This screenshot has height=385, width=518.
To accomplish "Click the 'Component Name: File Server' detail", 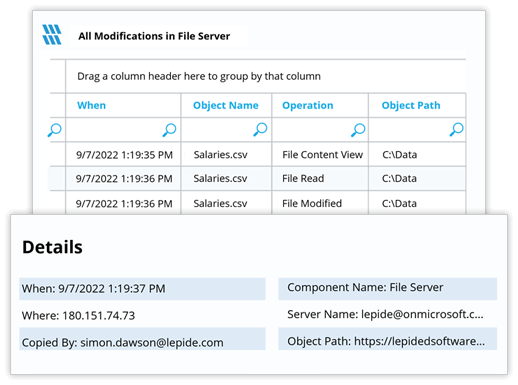I will (x=388, y=289).
